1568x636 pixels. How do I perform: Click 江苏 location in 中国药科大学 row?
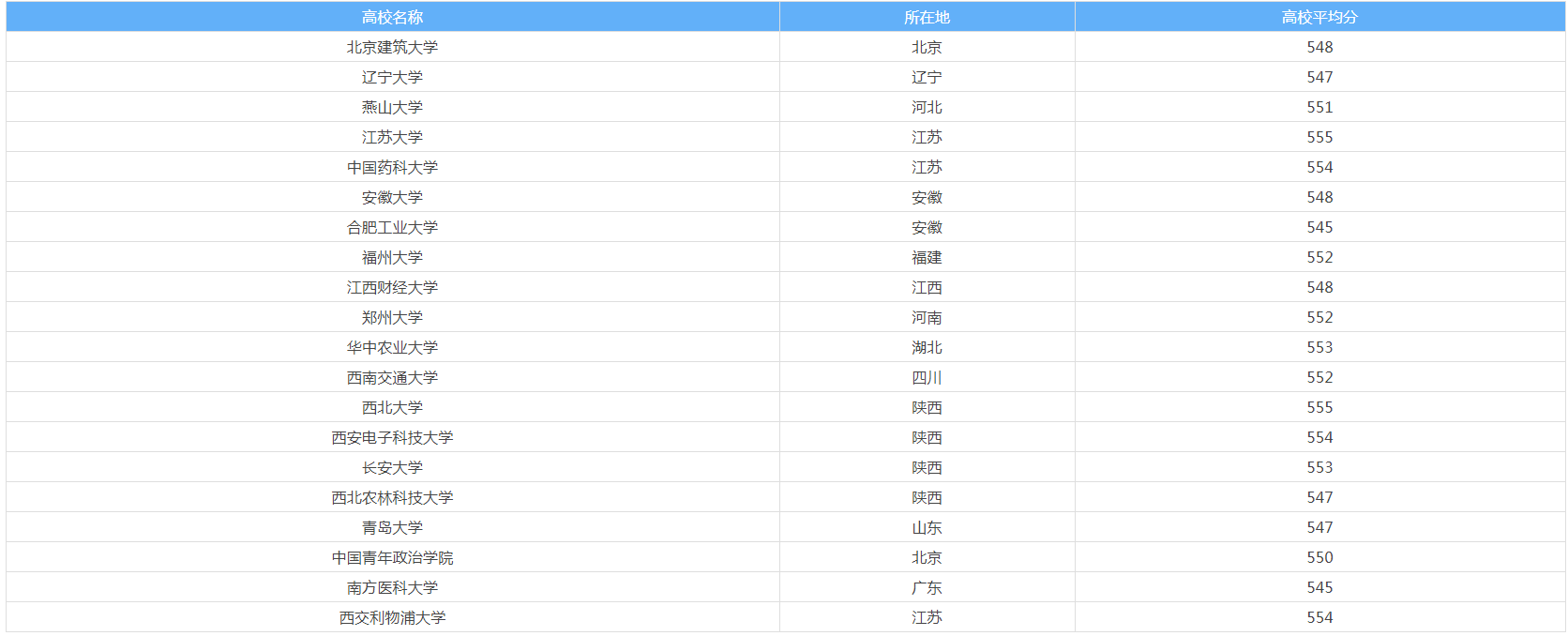[x=927, y=167]
